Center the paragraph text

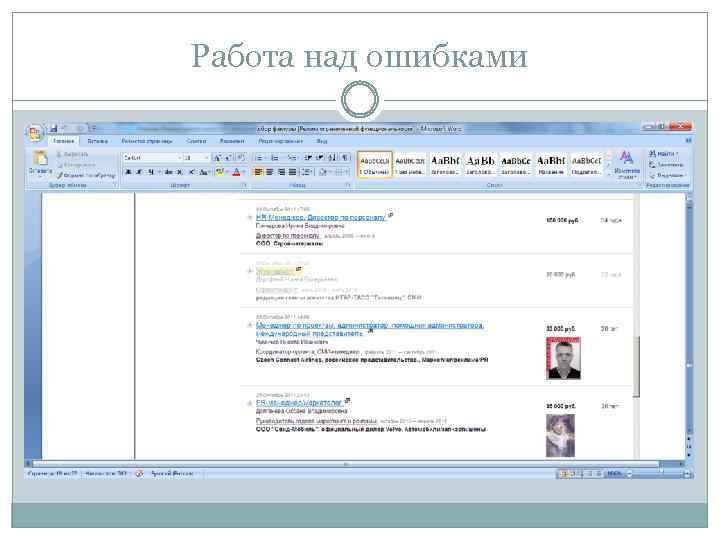(270, 172)
